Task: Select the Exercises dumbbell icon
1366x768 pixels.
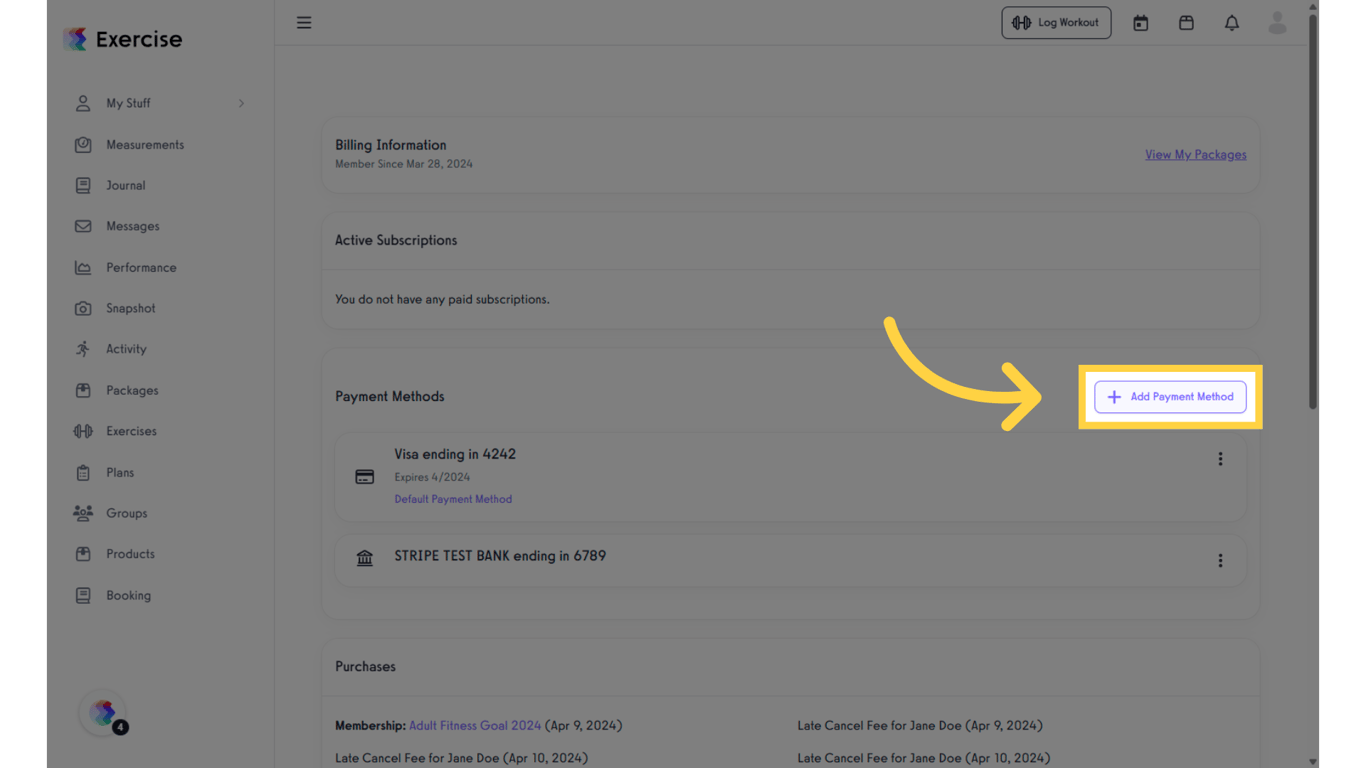Action: (x=82, y=431)
